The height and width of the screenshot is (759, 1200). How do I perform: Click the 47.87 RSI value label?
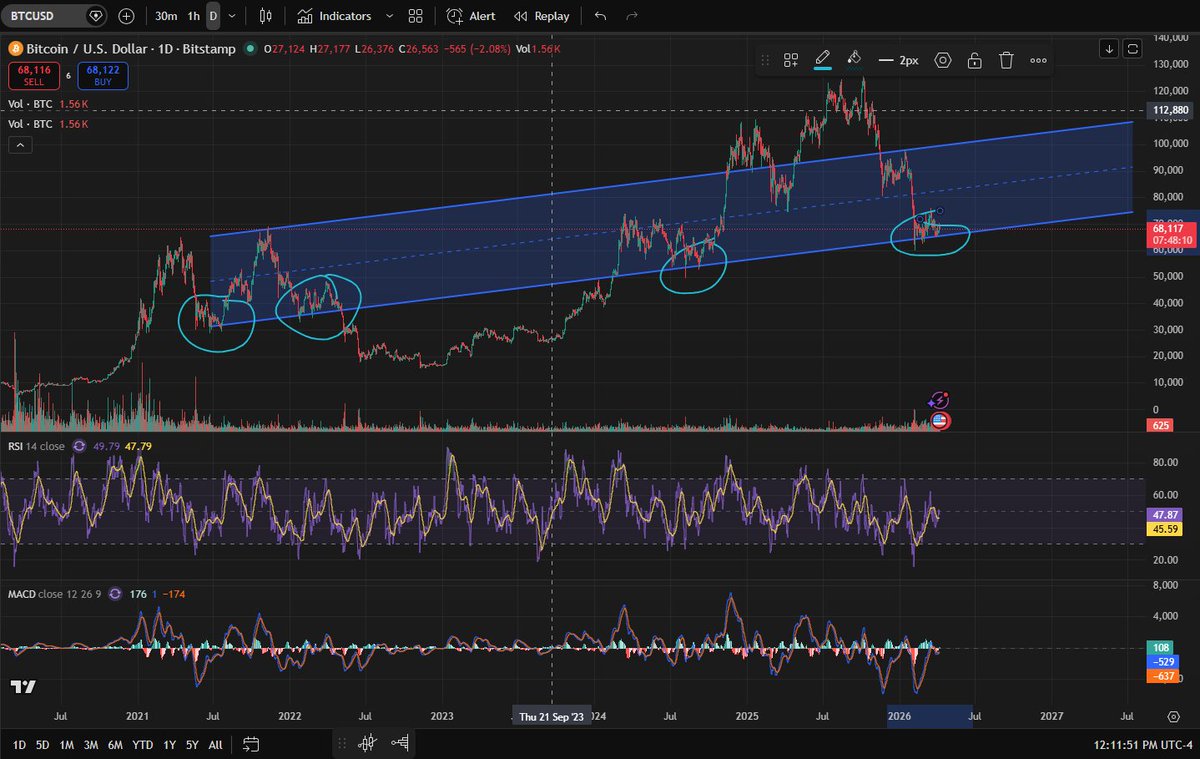pyautogui.click(x=1166, y=513)
